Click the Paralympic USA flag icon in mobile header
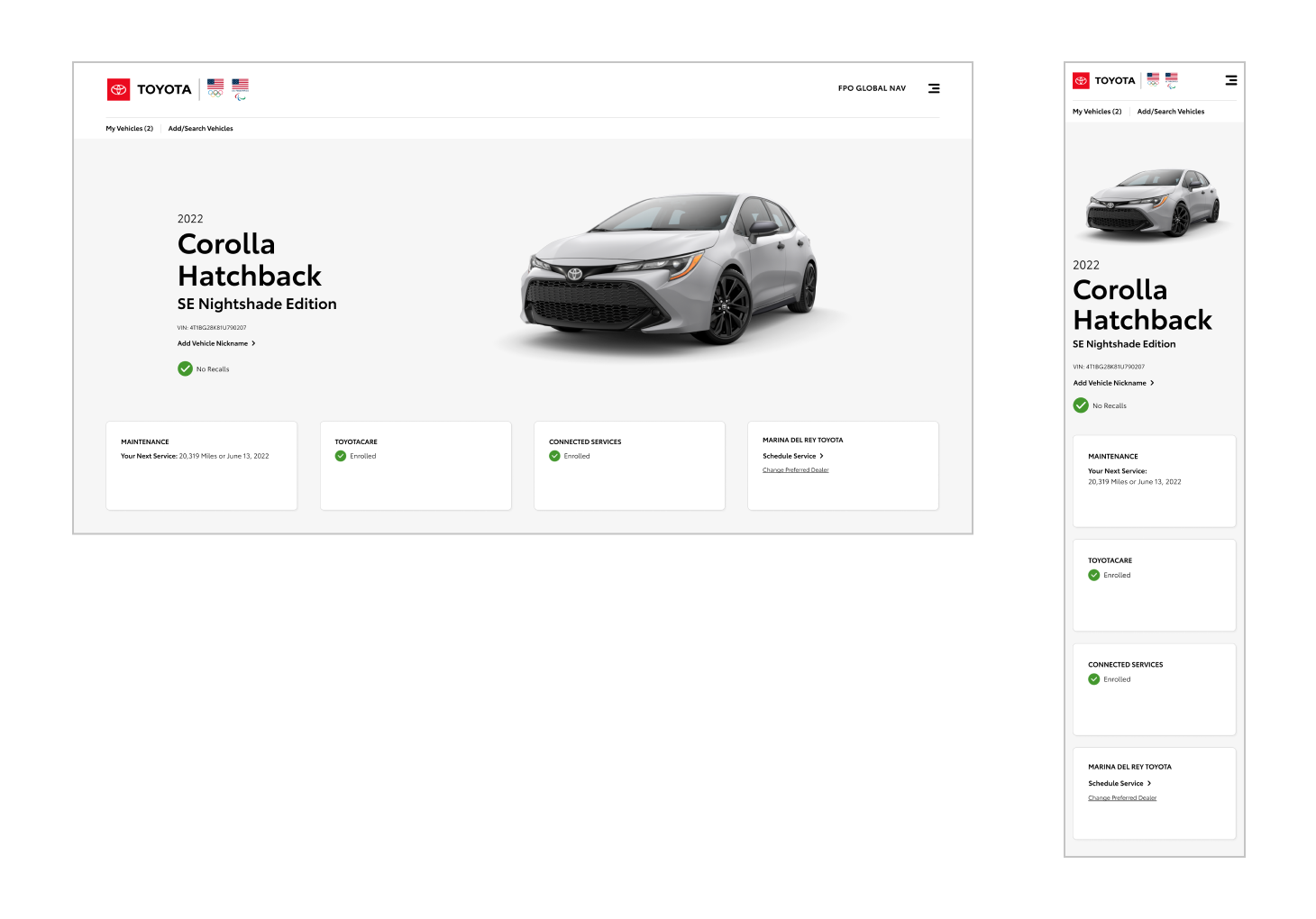 point(1172,80)
